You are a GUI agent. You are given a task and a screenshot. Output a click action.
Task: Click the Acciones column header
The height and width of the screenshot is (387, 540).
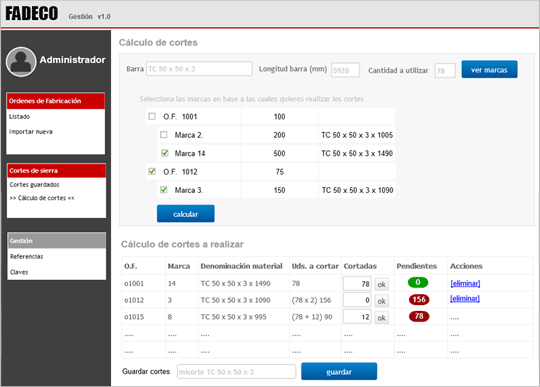(x=466, y=266)
